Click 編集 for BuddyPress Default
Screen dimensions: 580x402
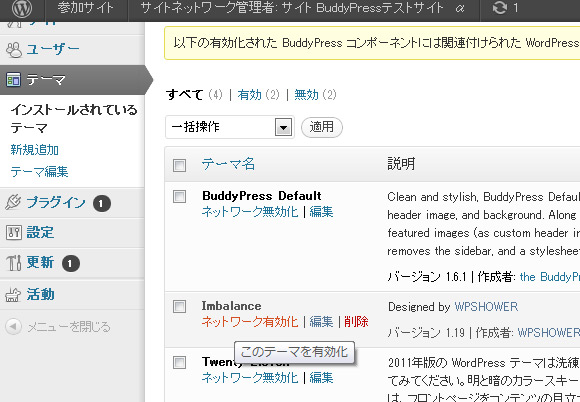tap(321, 212)
